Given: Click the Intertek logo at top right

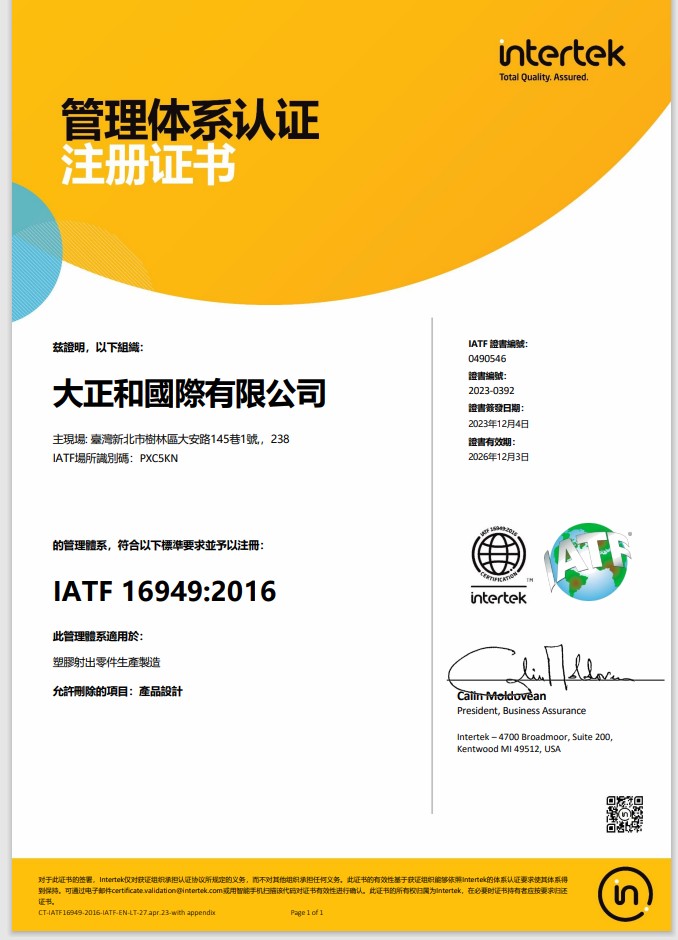Looking at the screenshot, I should (562, 61).
